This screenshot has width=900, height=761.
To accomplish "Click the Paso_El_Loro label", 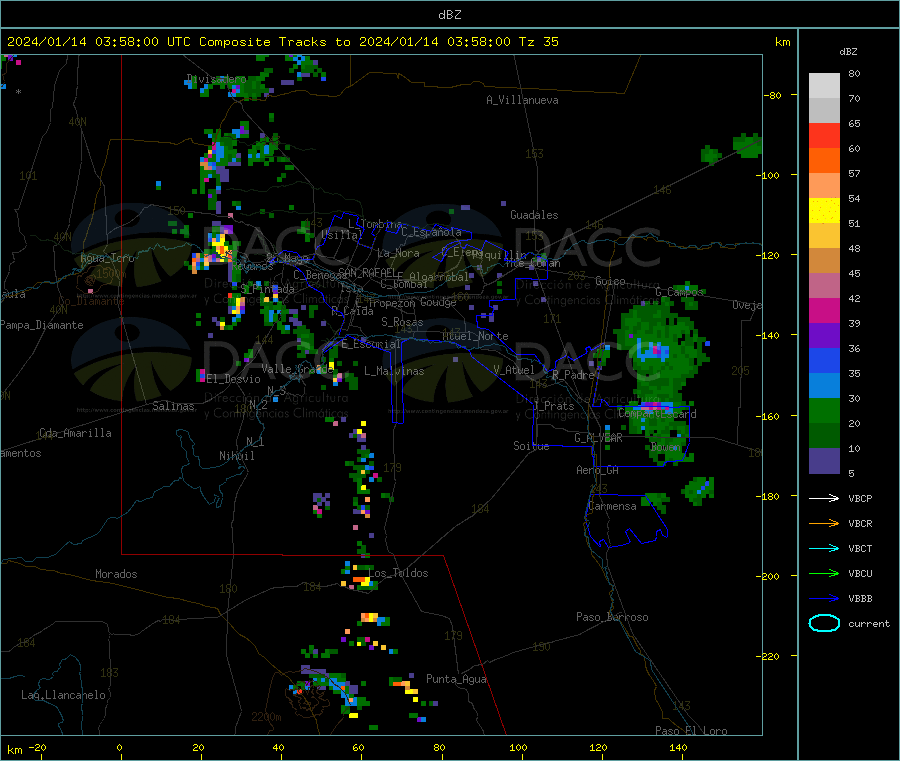I will point(691,731).
